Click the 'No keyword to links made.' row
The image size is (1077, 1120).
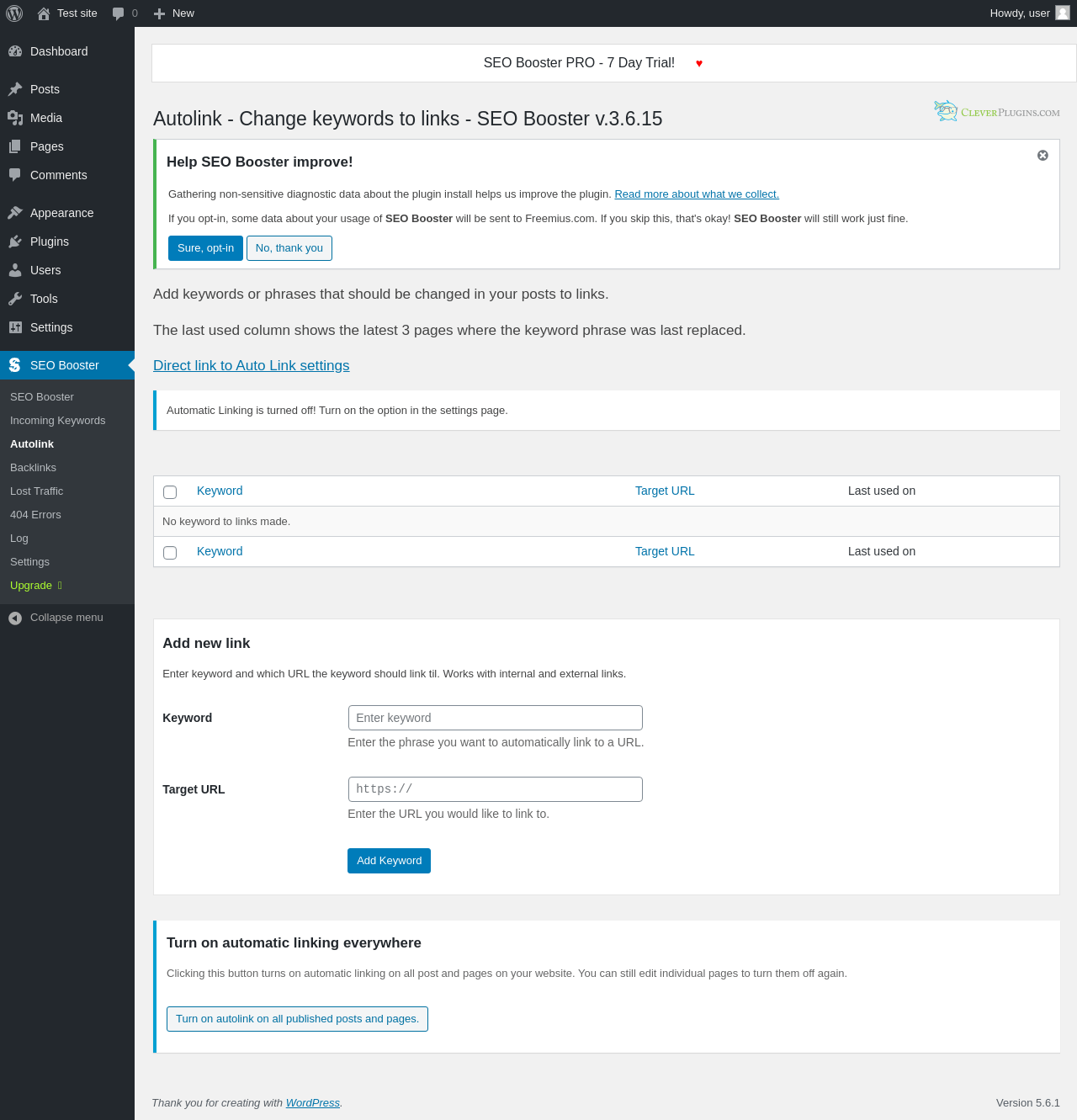pyautogui.click(x=606, y=522)
